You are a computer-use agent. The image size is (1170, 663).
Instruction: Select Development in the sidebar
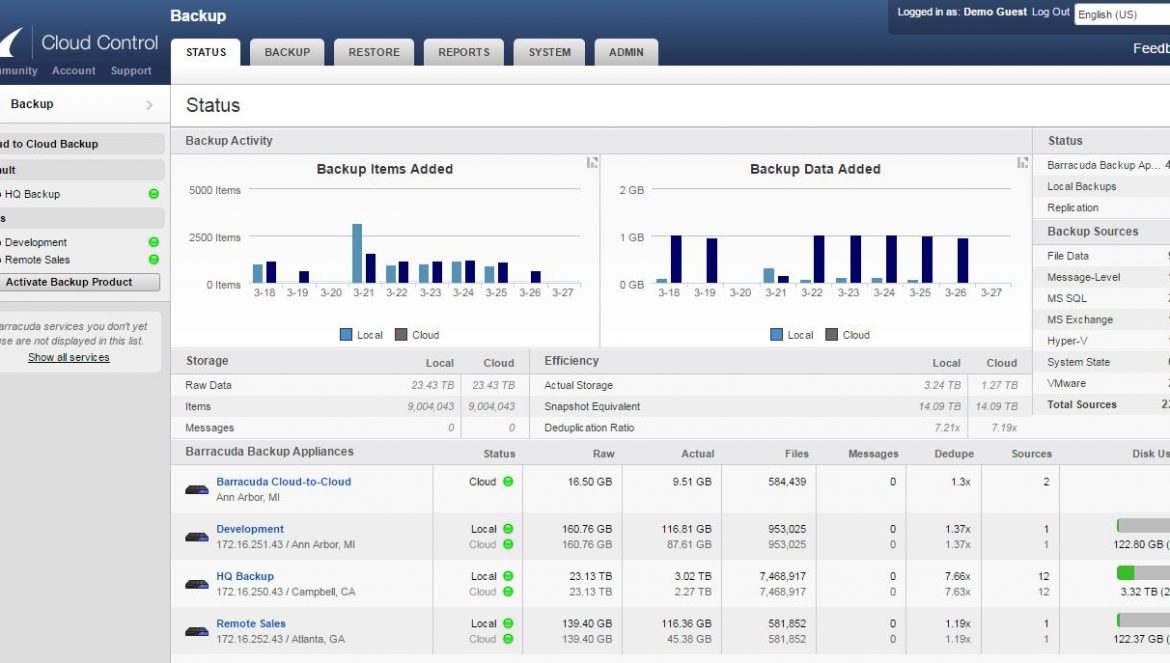click(36, 242)
